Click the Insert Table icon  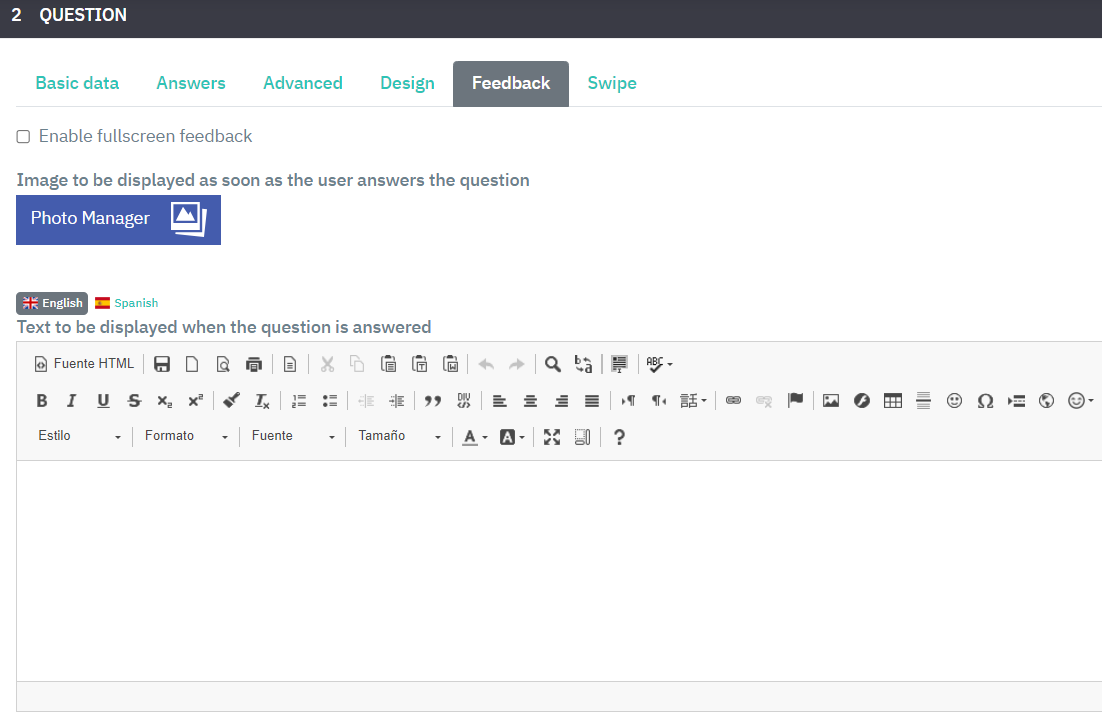[x=893, y=400]
